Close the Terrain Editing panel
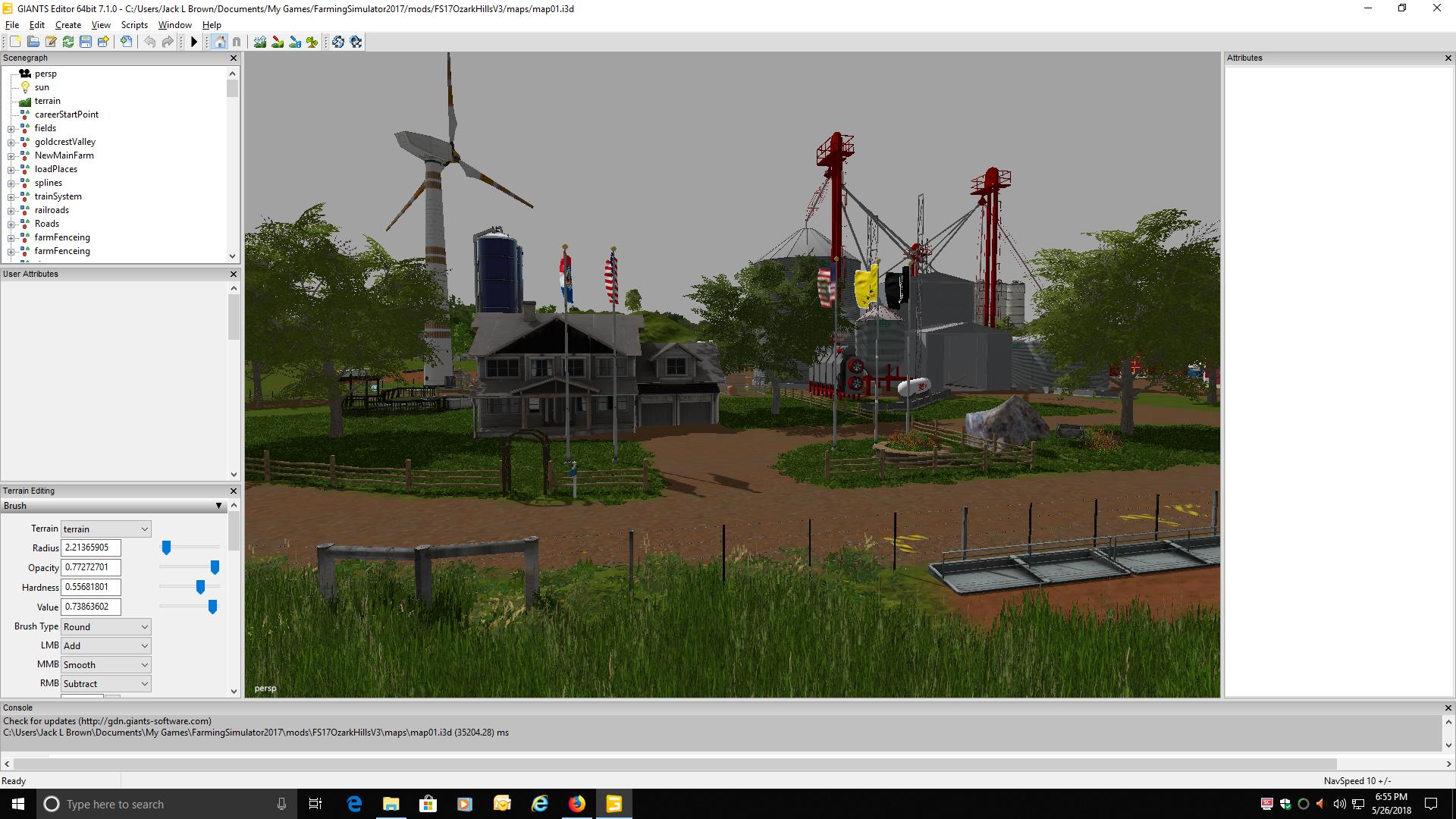The width and height of the screenshot is (1456, 819). 234,491
